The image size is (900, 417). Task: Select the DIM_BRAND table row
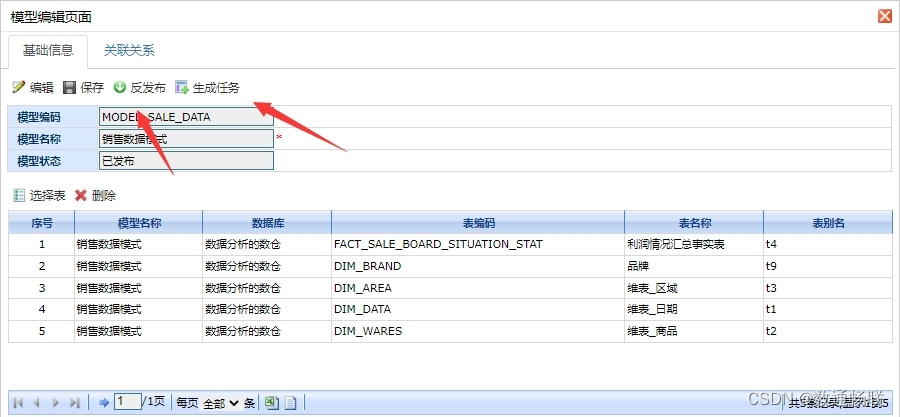click(x=451, y=266)
